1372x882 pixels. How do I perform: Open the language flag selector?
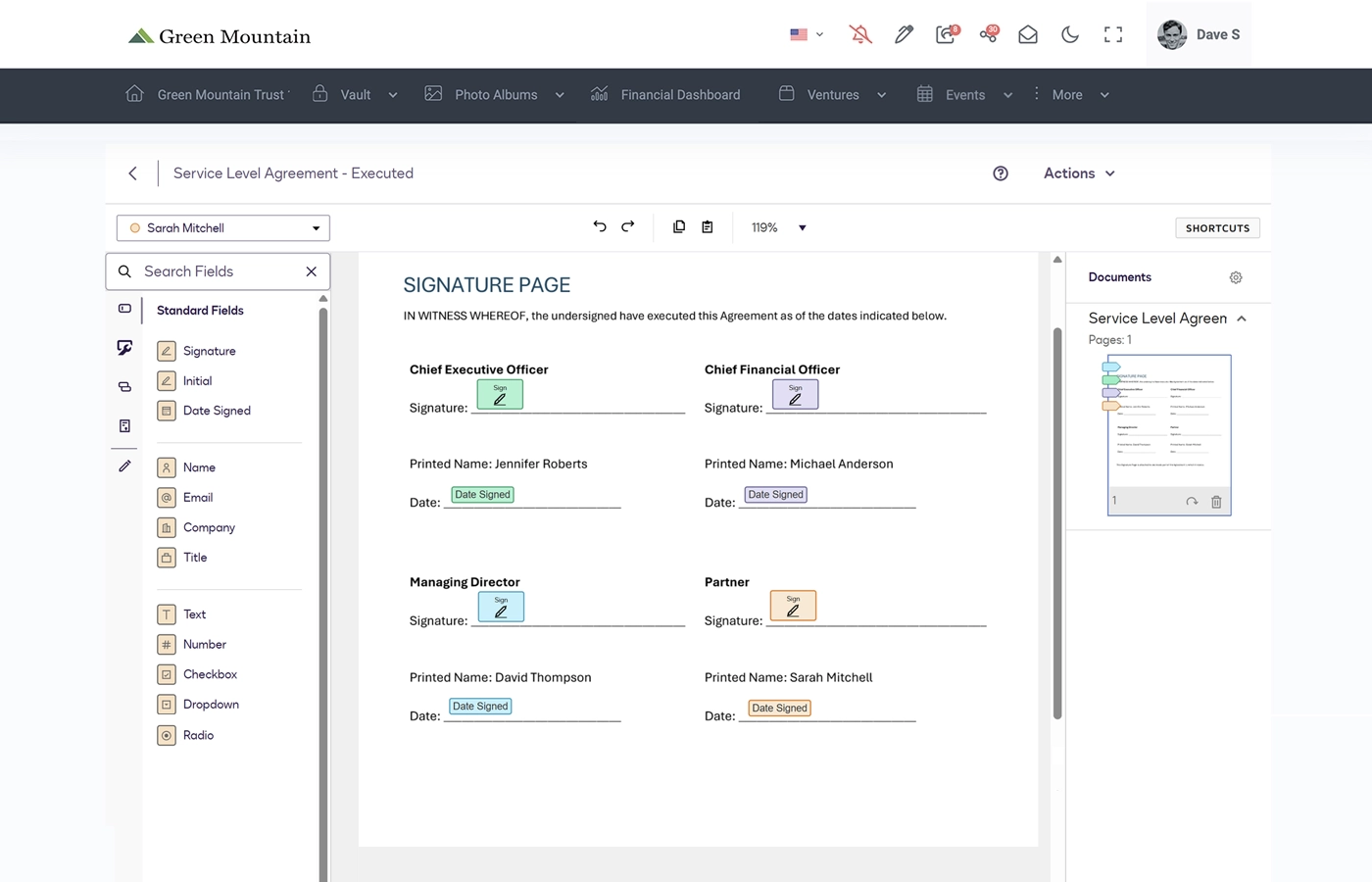[807, 34]
